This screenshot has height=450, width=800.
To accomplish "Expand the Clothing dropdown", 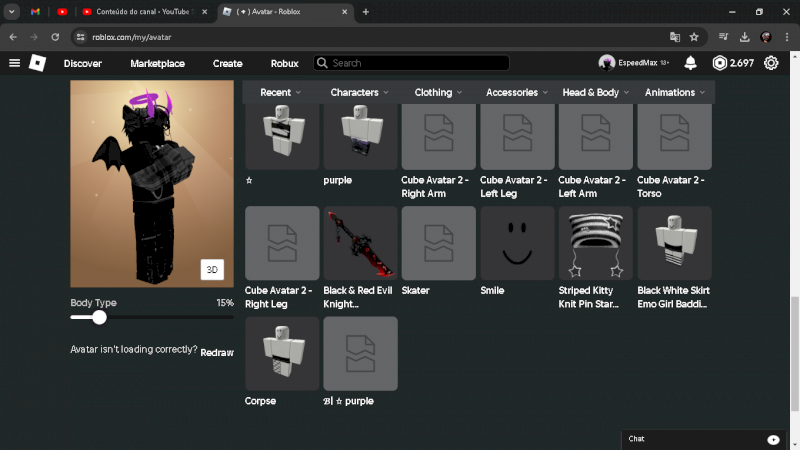I will pyautogui.click(x=438, y=92).
